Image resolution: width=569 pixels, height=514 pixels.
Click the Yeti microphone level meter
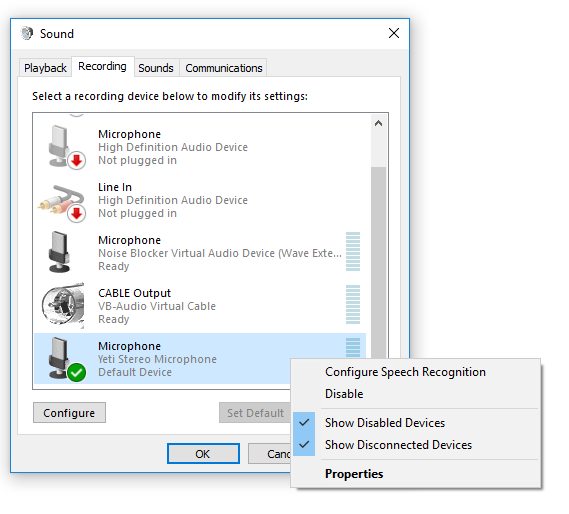click(x=353, y=348)
